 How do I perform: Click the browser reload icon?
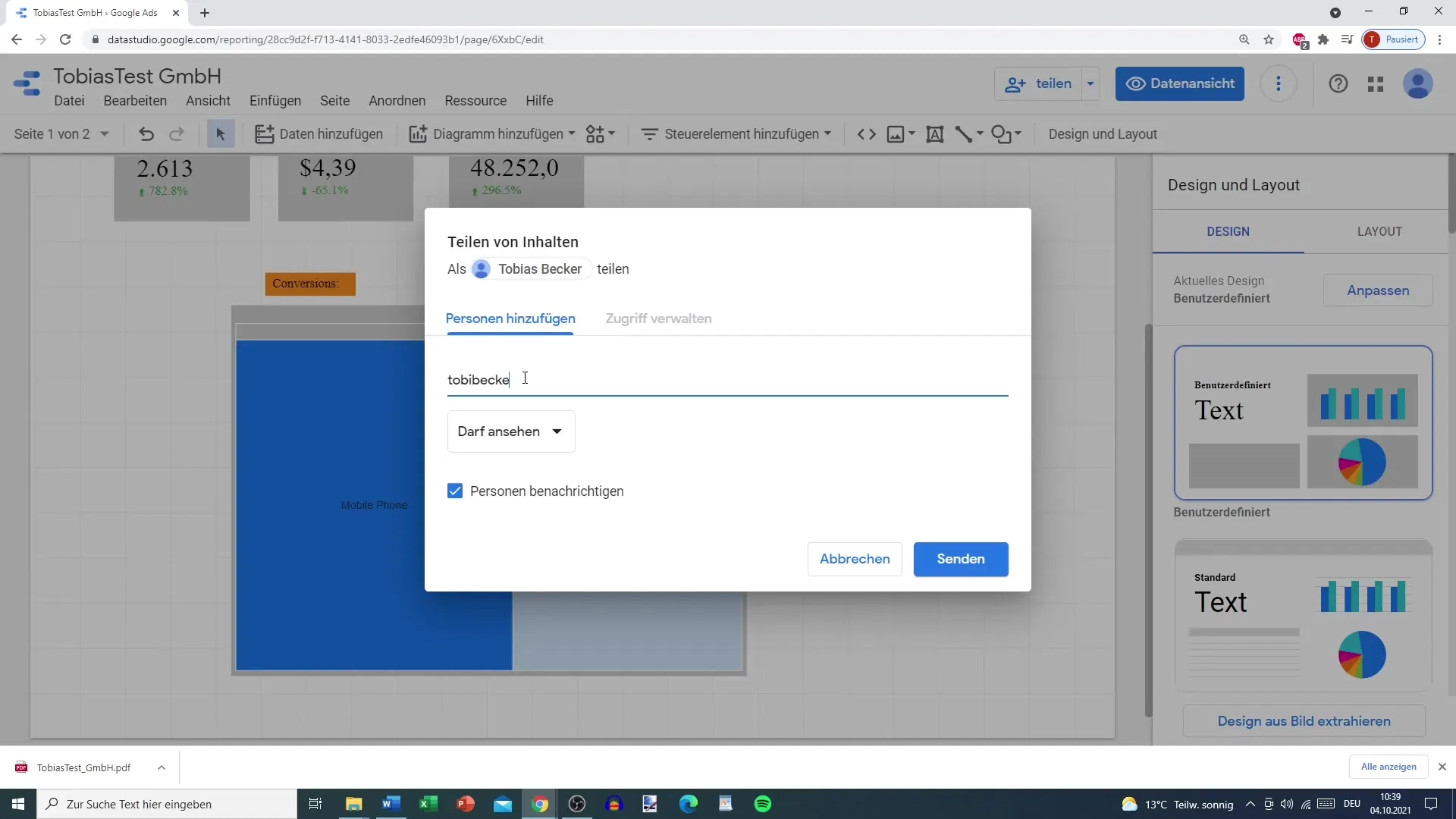tap(65, 39)
